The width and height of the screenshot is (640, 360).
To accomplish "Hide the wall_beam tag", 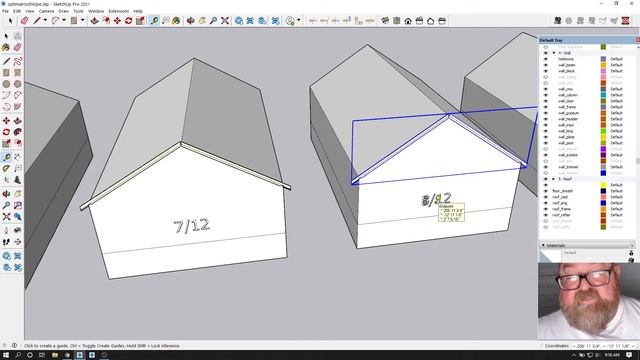I will [x=546, y=65].
